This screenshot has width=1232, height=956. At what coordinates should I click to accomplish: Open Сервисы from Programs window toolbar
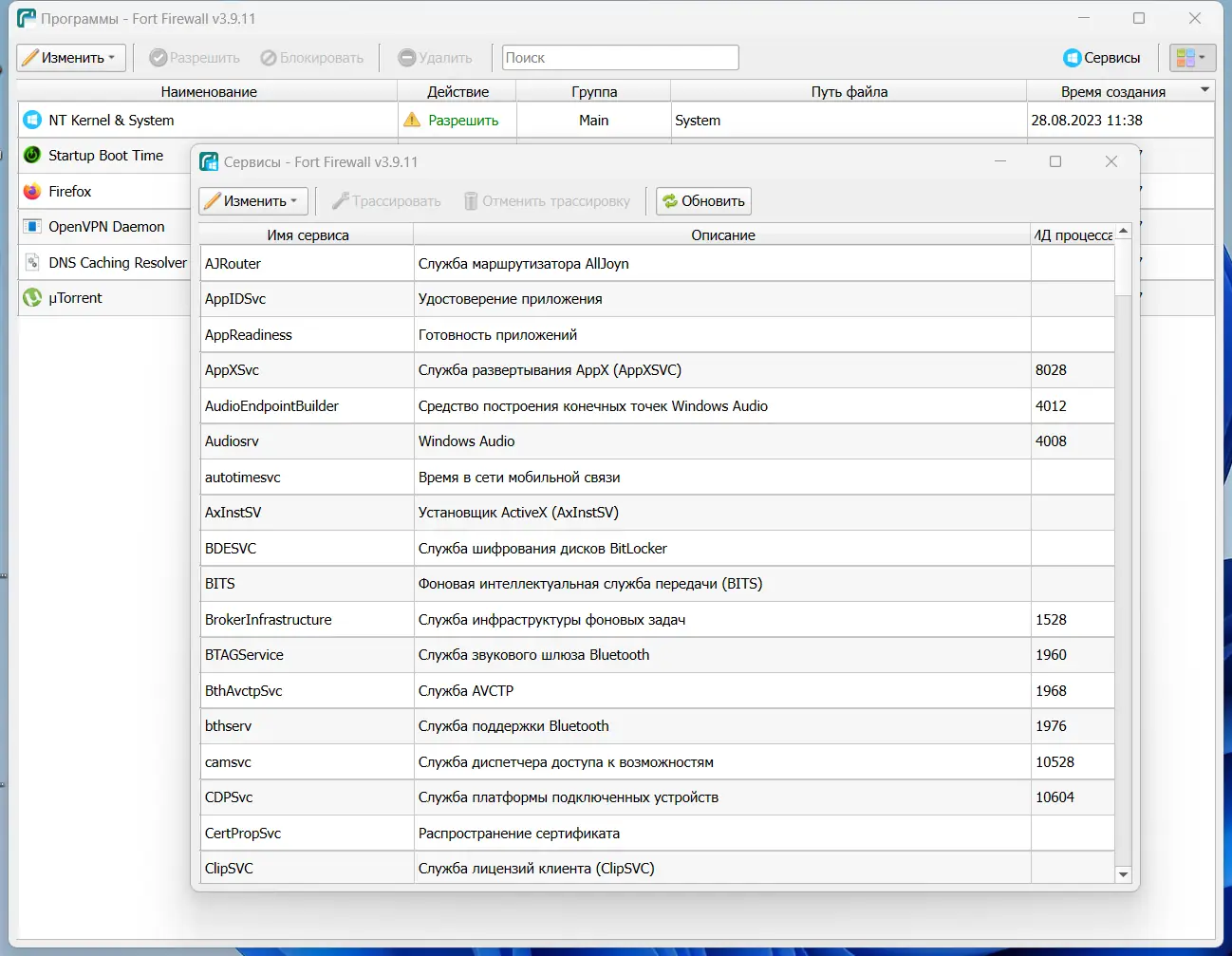[1102, 58]
